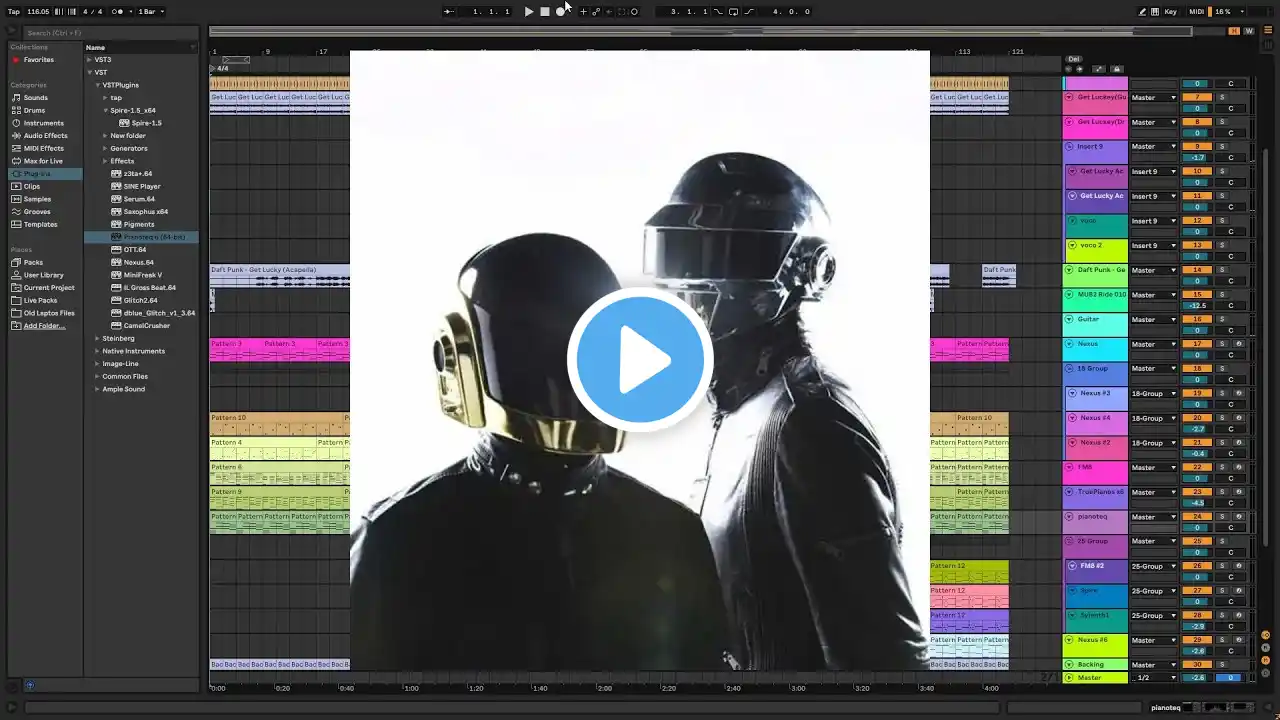The height and width of the screenshot is (720, 1280).
Task: Toggle track activator 22 on FM8 track
Action: (1196, 468)
